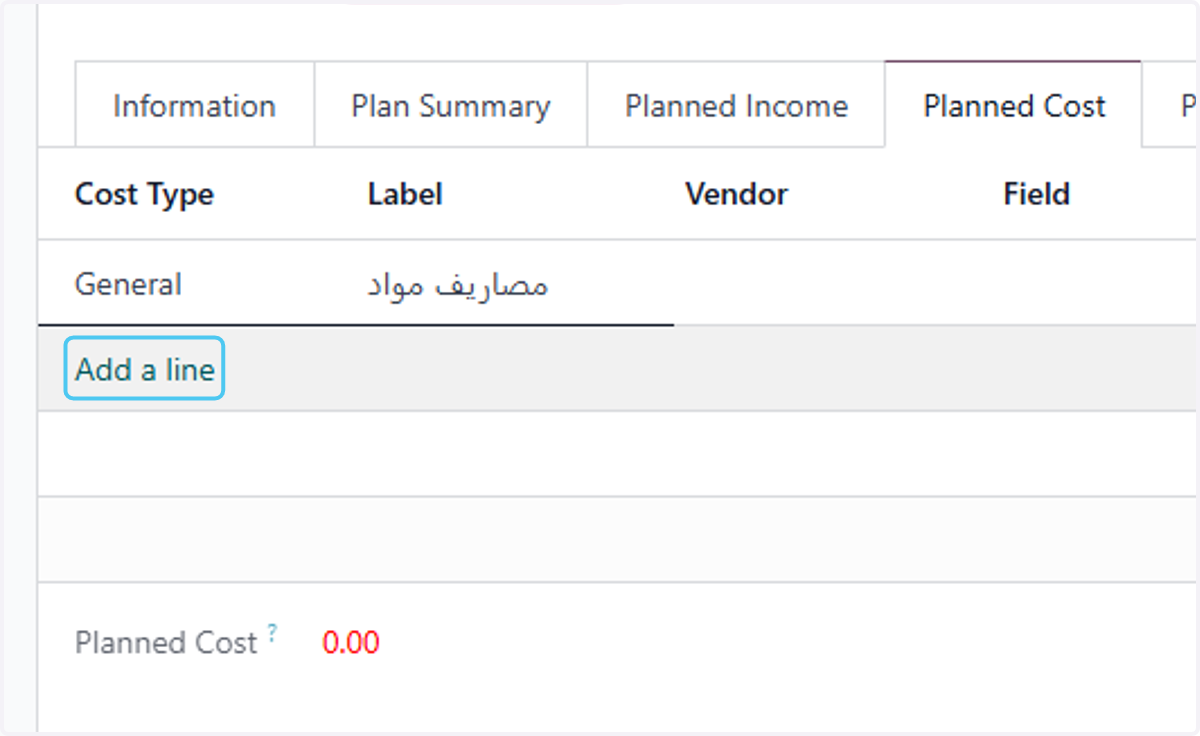Sort by the Vendor column header
This screenshot has width=1200, height=736.
point(736,194)
